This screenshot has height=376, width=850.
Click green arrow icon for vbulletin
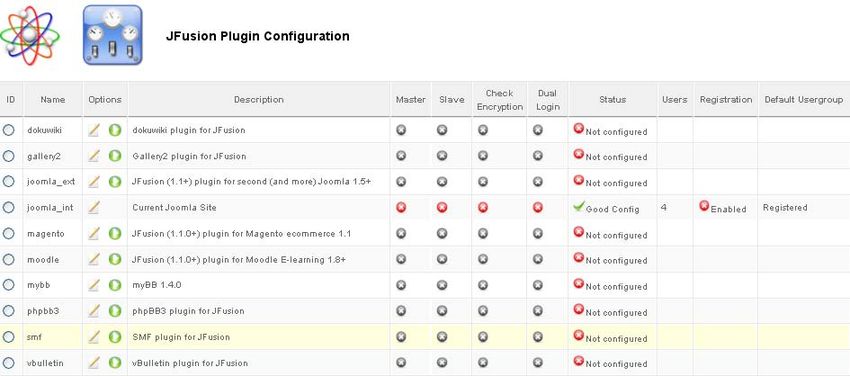[114, 362]
